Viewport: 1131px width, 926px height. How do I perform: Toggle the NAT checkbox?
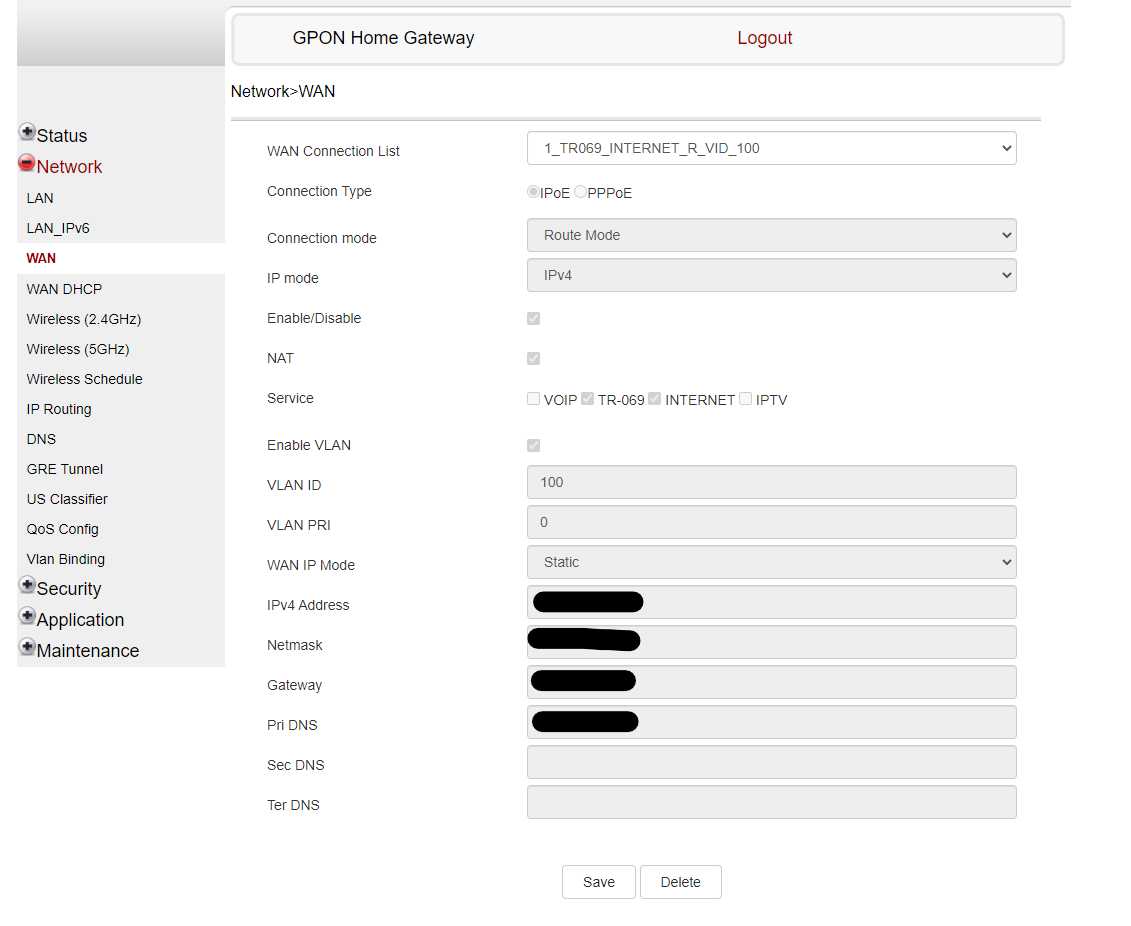tap(534, 358)
